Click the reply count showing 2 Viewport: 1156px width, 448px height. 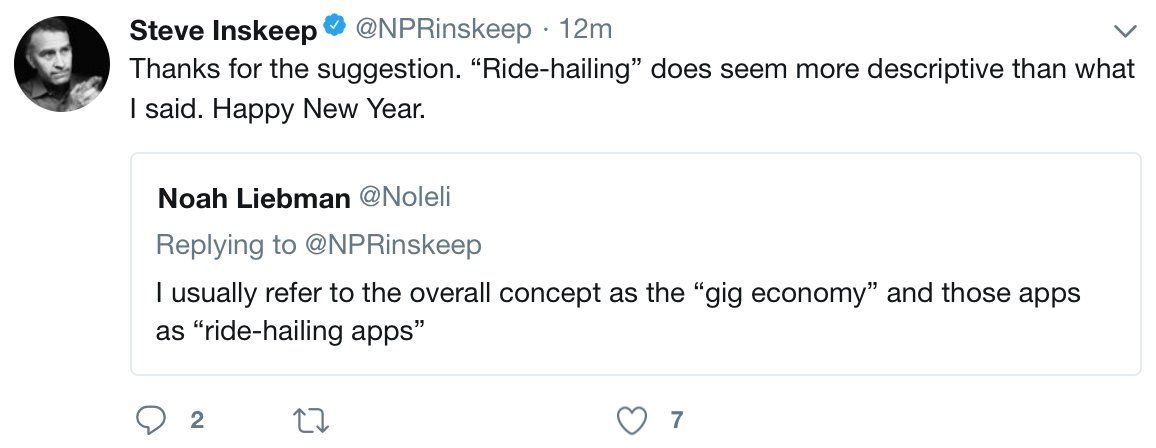(x=197, y=420)
